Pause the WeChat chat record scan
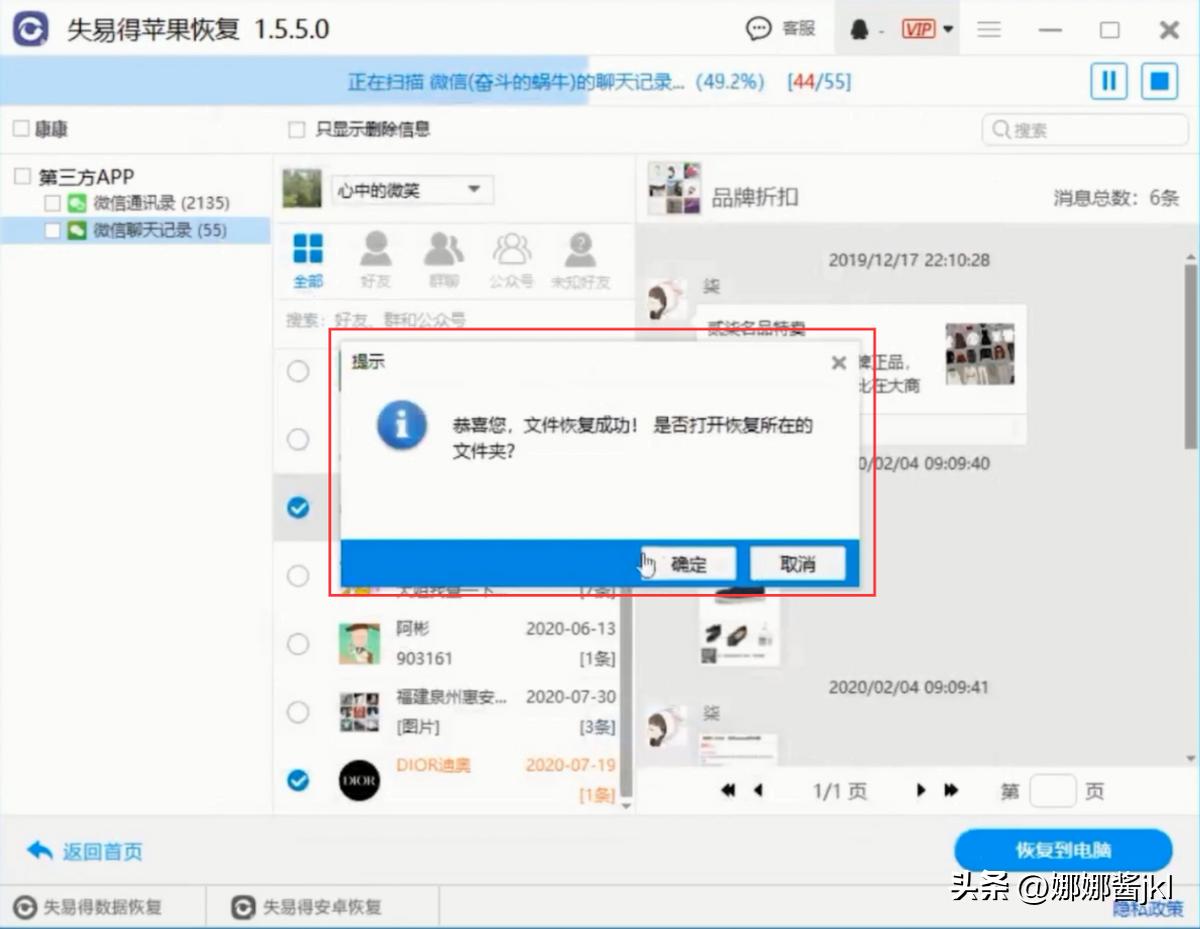Viewport: 1200px width, 929px height. tap(1108, 81)
